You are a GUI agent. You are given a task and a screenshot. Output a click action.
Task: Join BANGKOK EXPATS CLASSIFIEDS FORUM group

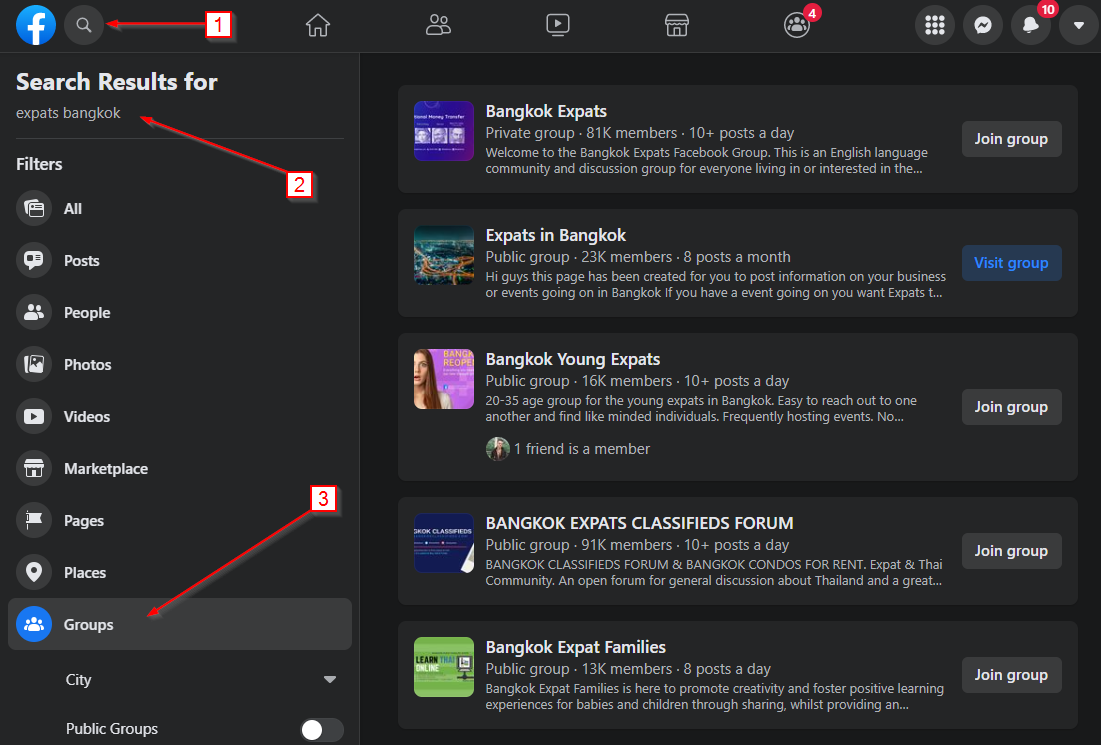pyautogui.click(x=1011, y=550)
